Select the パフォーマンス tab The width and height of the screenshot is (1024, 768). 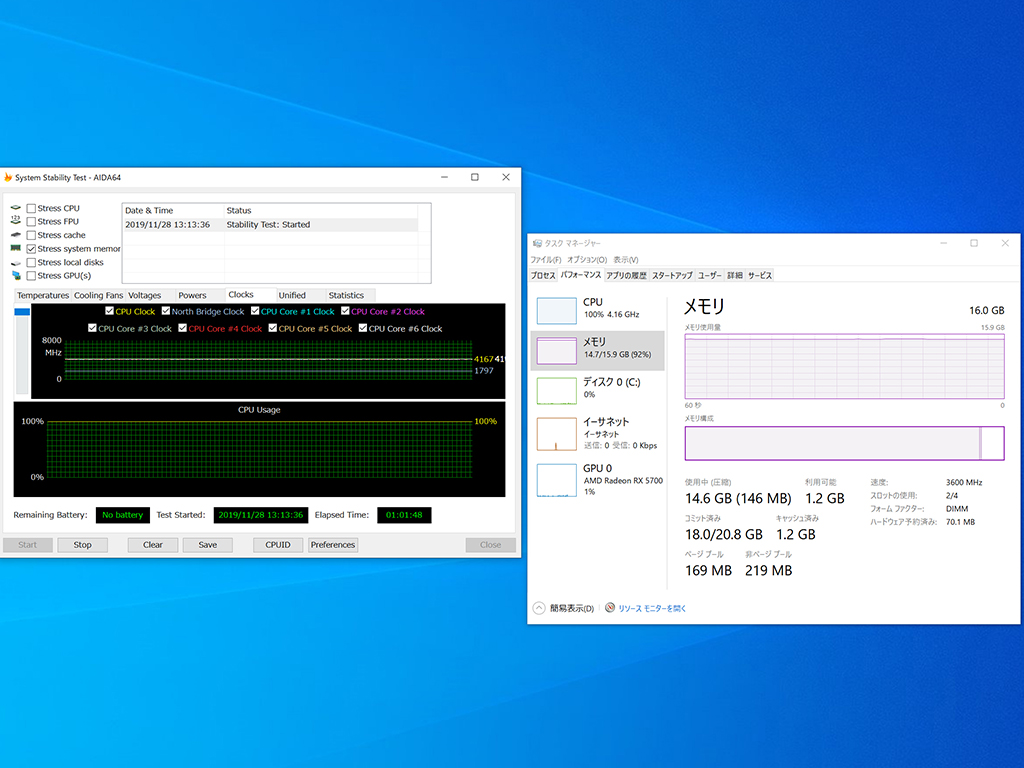click(x=581, y=275)
